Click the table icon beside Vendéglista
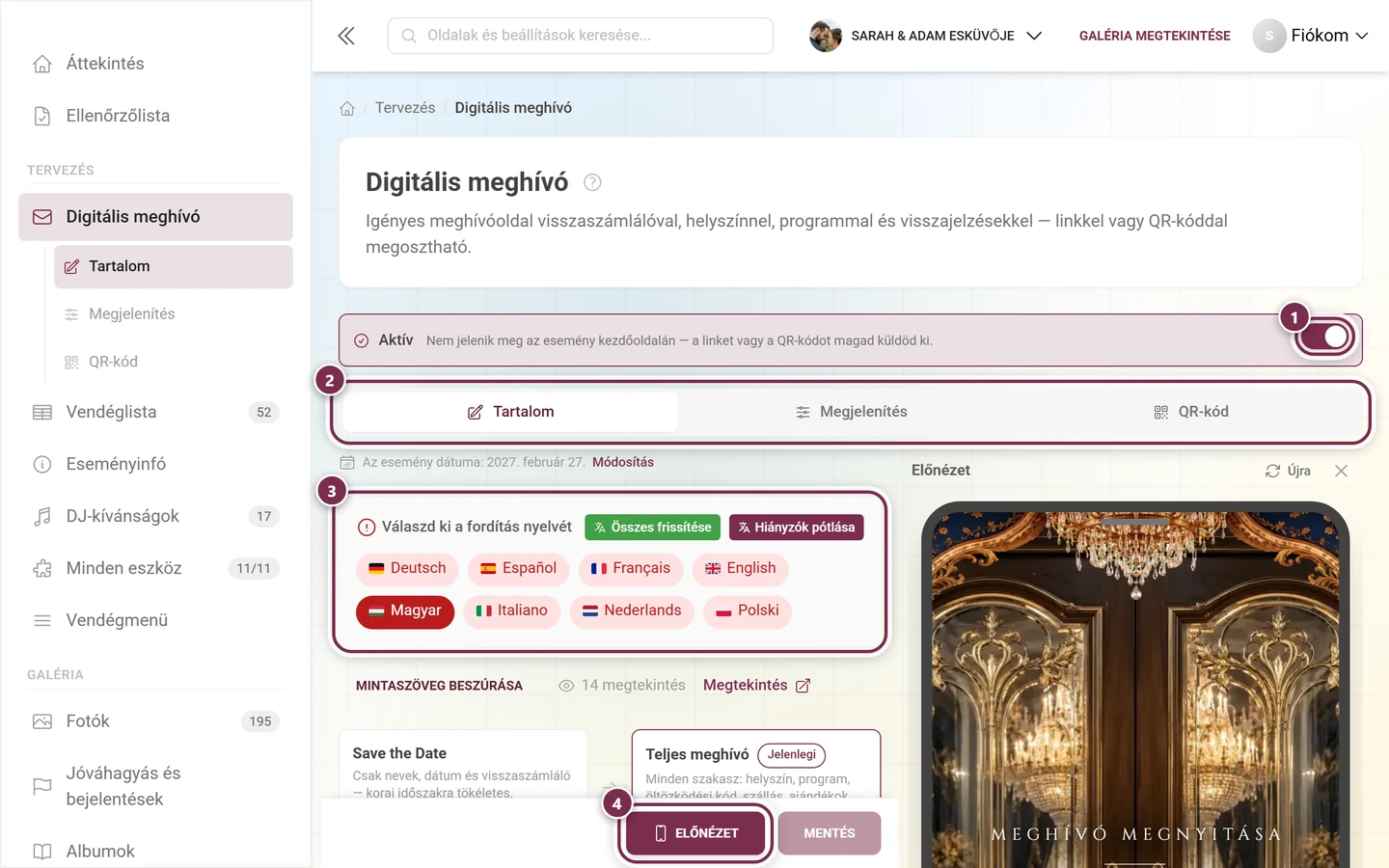This screenshot has height=868, width=1389. click(x=42, y=412)
